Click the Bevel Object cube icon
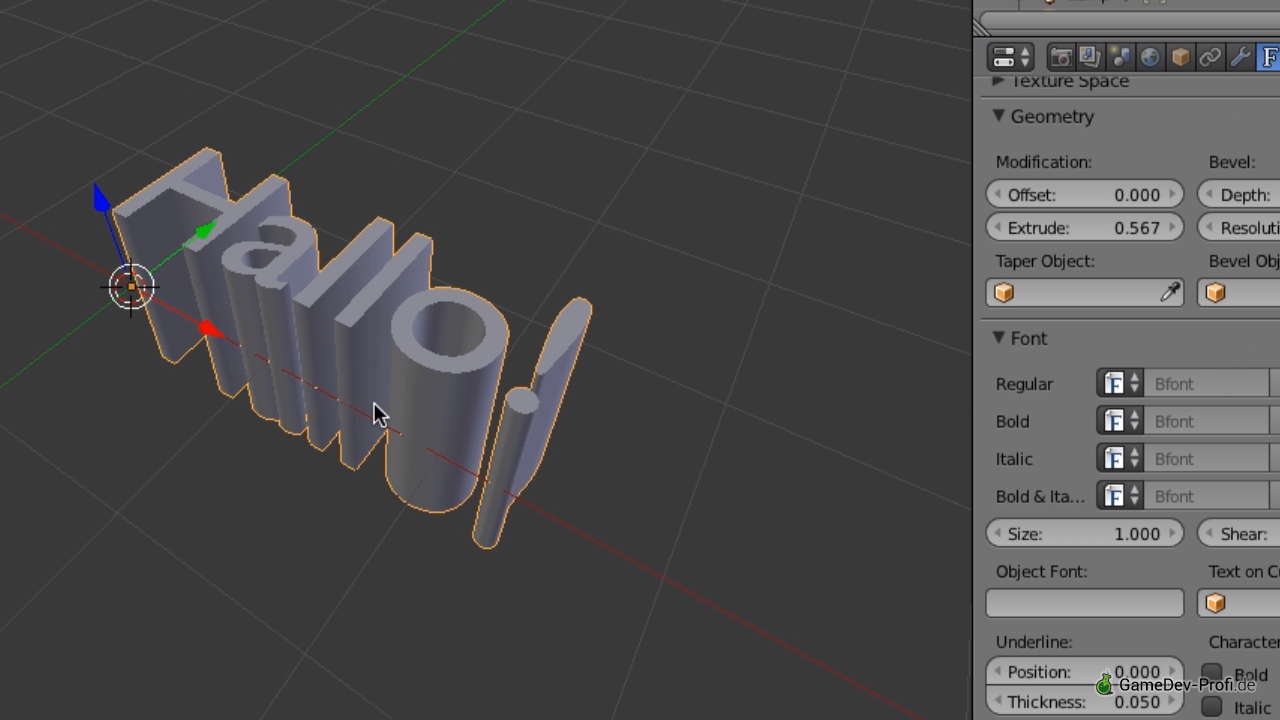 (x=1216, y=293)
